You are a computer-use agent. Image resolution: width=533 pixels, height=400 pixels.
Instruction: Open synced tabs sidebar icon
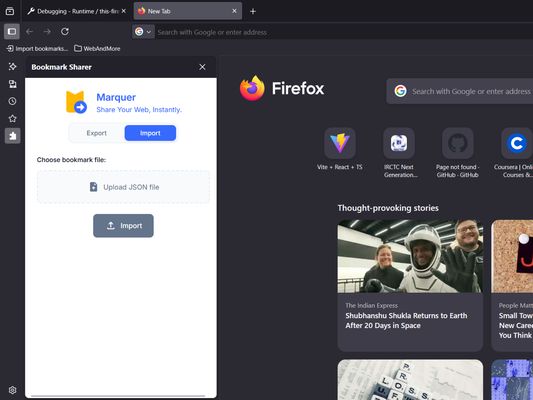coord(13,84)
